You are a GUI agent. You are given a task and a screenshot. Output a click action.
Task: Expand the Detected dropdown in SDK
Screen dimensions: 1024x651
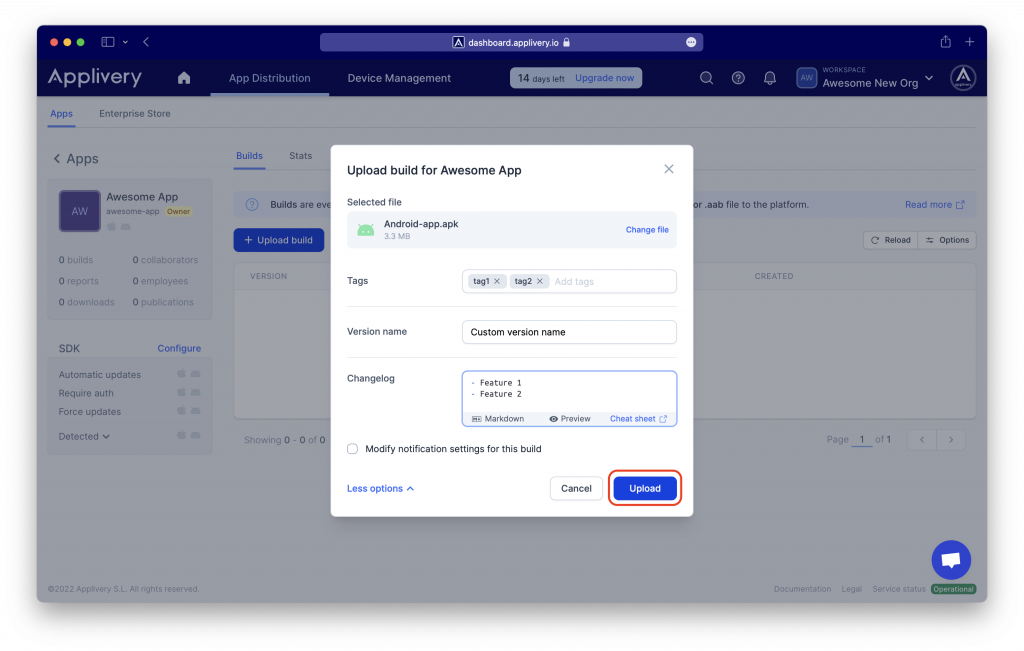84,436
